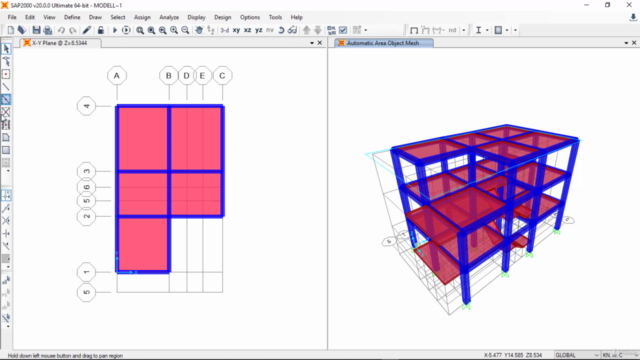Click the I-beam steel design icon
This screenshot has height=360, width=640.
click(x=478, y=30)
